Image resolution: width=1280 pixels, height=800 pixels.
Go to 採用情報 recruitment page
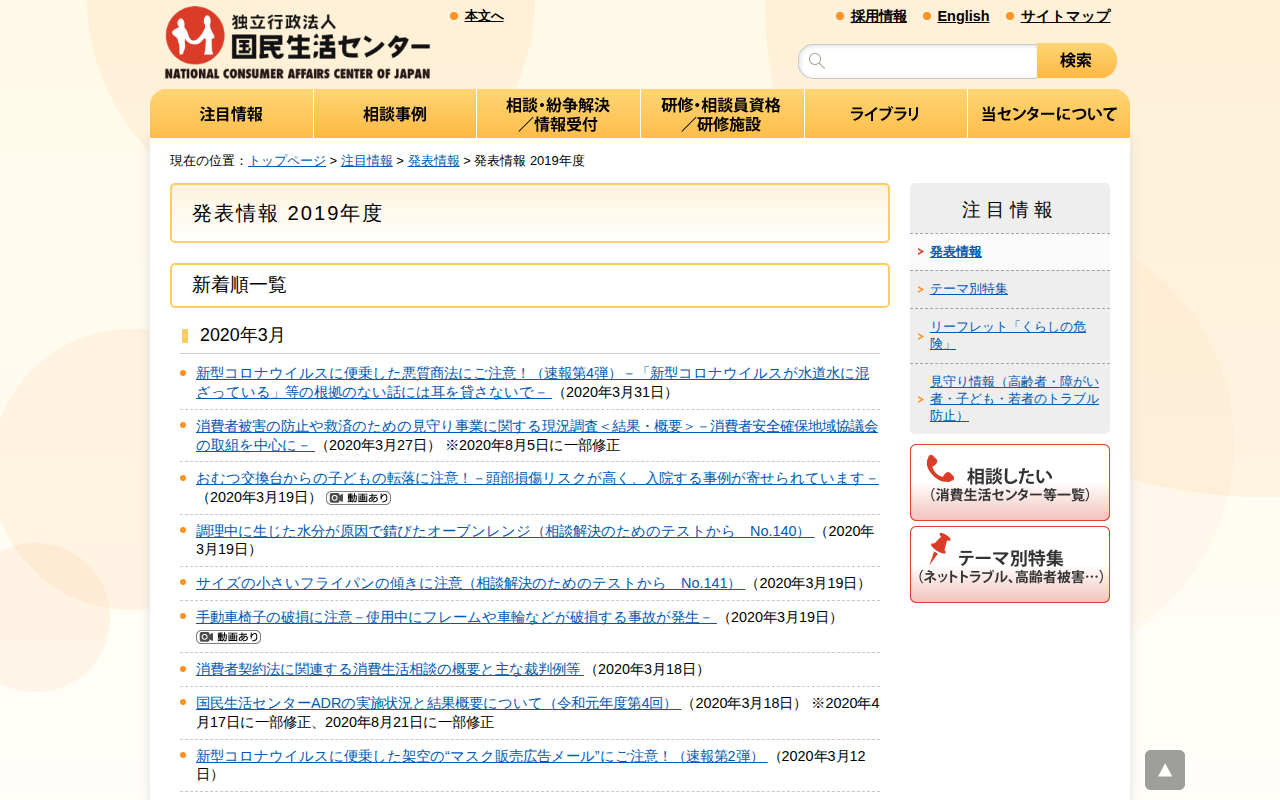point(878,16)
